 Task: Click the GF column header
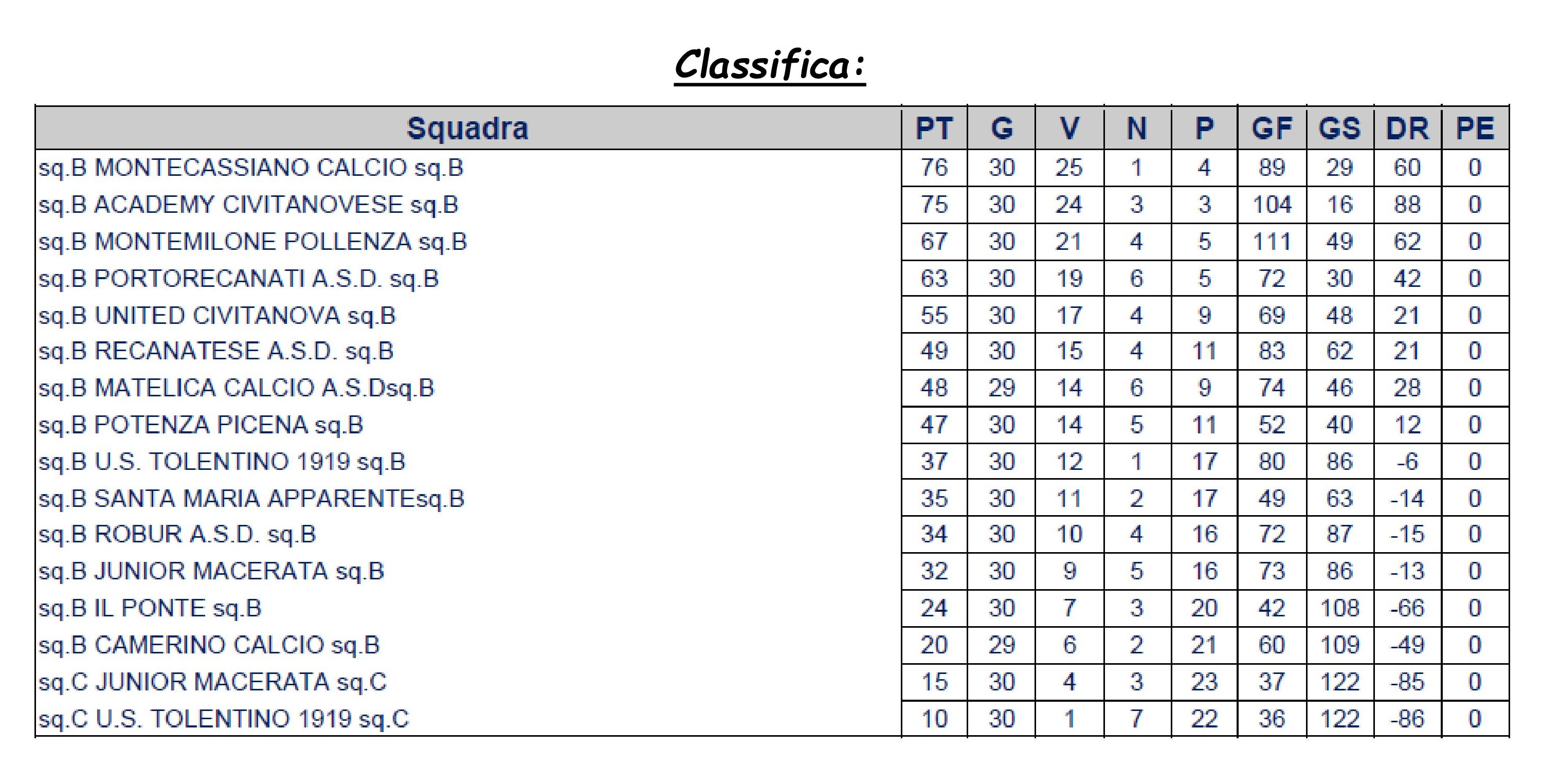click(1272, 128)
